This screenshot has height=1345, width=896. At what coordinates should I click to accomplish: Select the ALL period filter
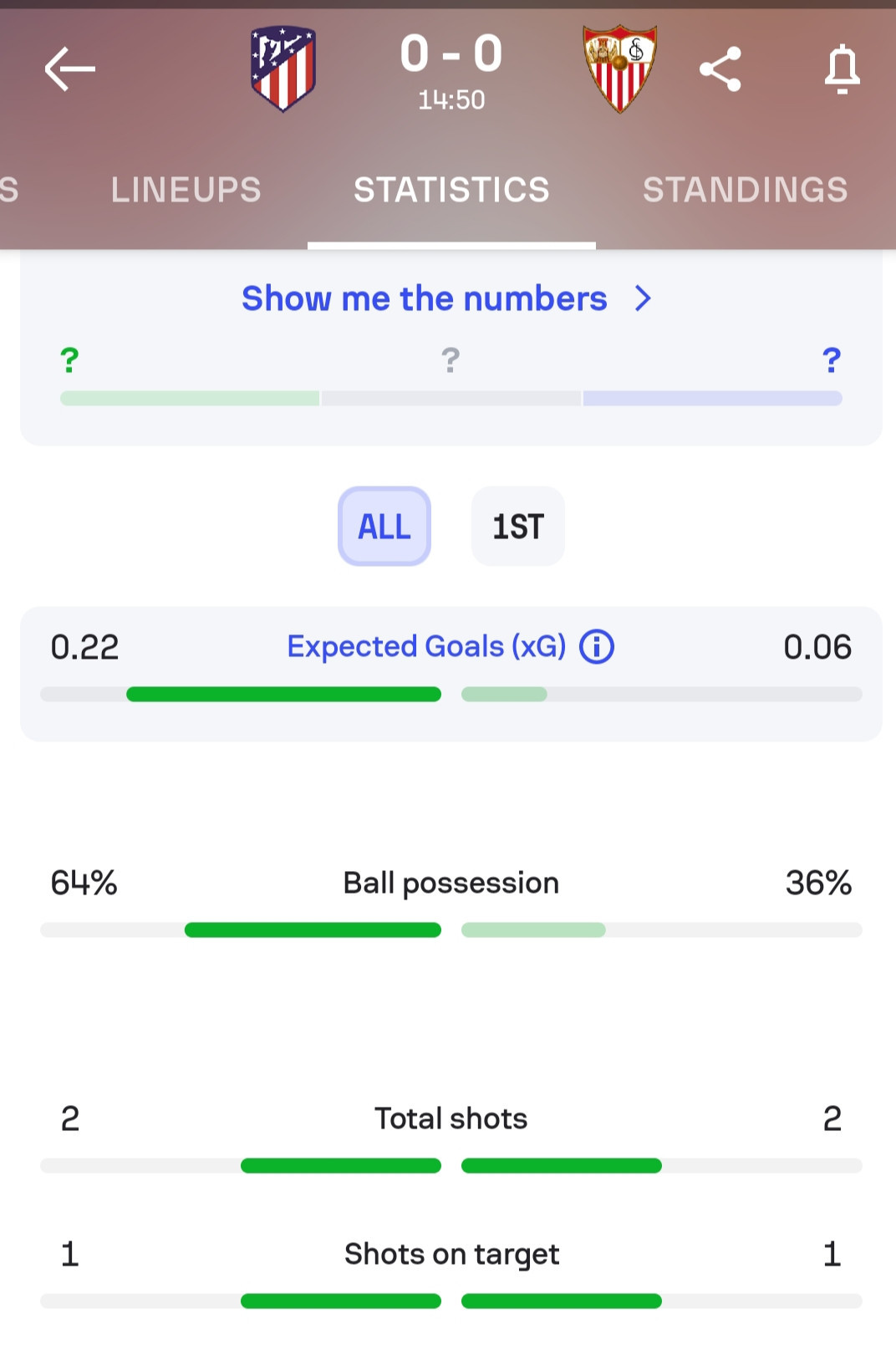[x=384, y=527]
